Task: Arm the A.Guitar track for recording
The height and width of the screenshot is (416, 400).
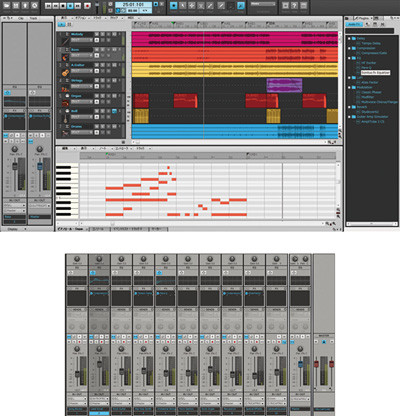Action: [x=109, y=65]
